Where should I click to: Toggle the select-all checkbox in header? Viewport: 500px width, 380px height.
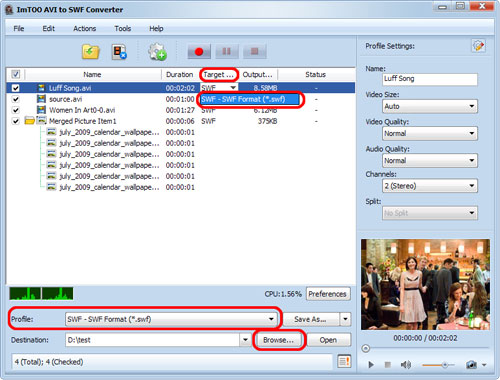point(16,74)
